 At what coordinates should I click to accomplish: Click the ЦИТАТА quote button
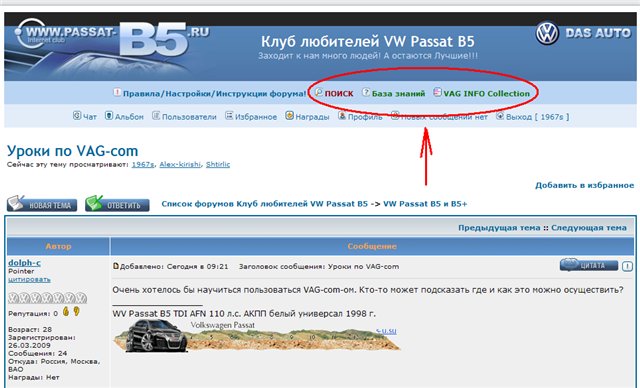(x=589, y=265)
